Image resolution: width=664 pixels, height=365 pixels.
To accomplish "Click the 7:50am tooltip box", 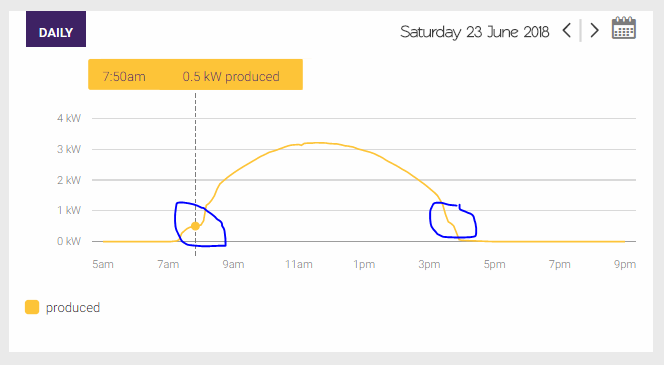I will click(195, 75).
